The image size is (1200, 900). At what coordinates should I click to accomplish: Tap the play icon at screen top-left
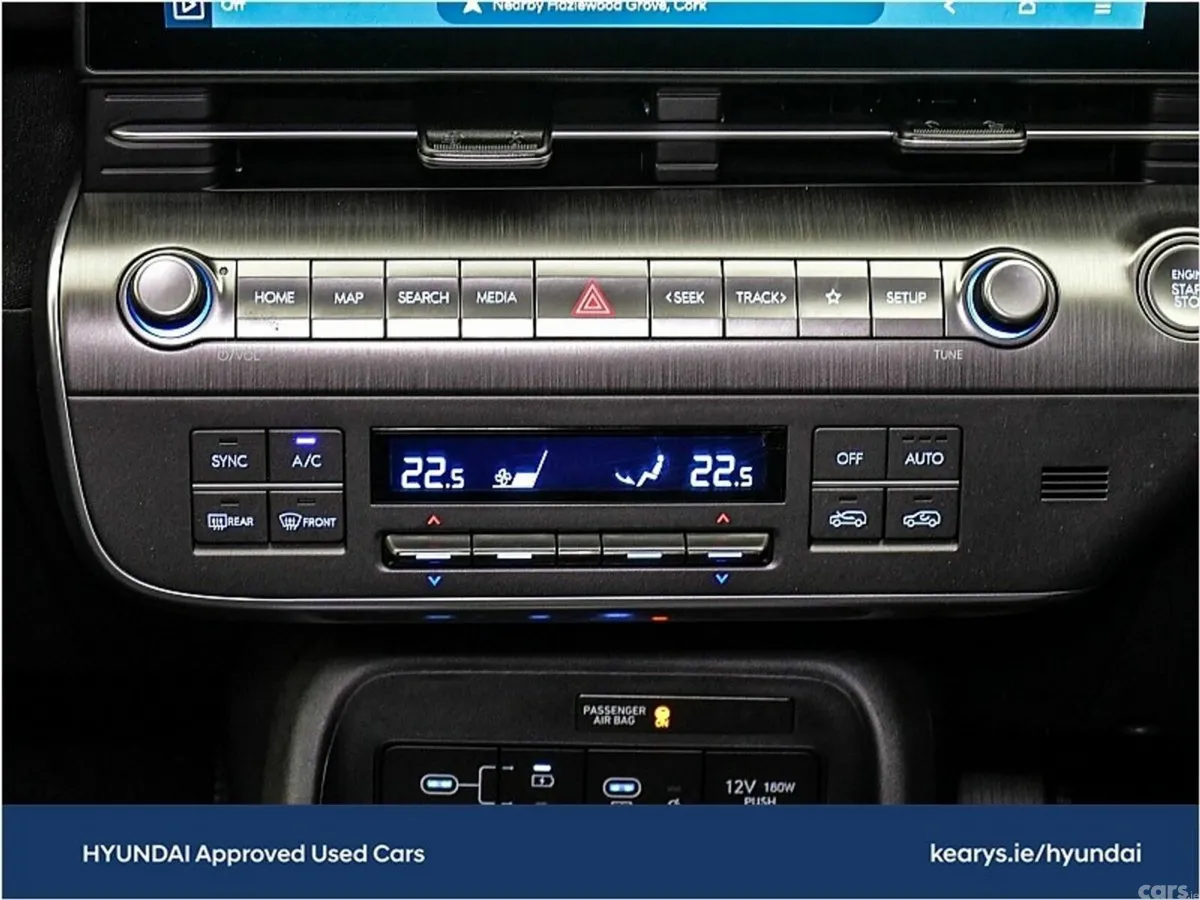[x=188, y=10]
